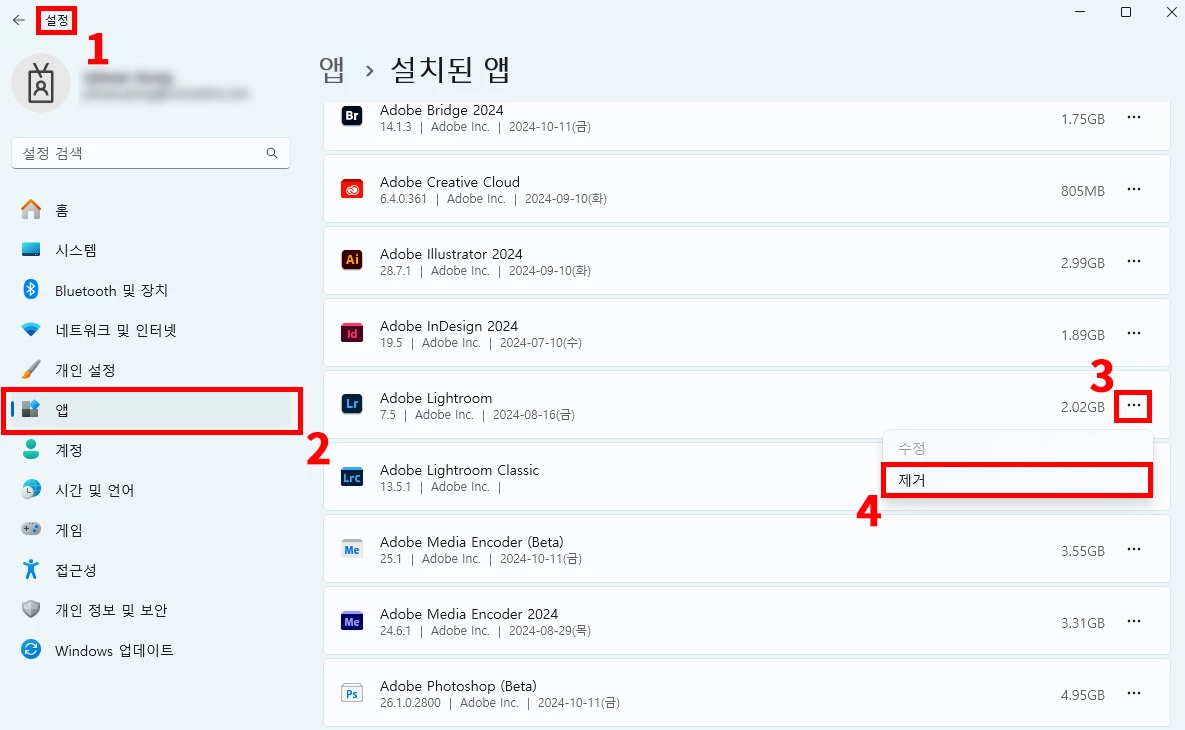Open more options for Adobe InDesign 2024
1185x730 pixels.
tap(1134, 333)
